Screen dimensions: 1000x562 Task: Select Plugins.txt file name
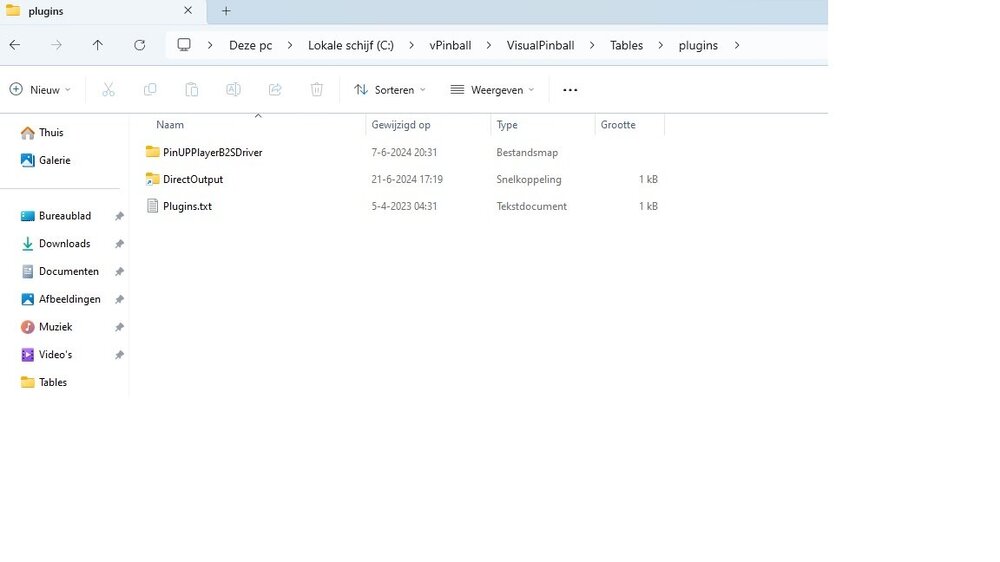click(187, 206)
